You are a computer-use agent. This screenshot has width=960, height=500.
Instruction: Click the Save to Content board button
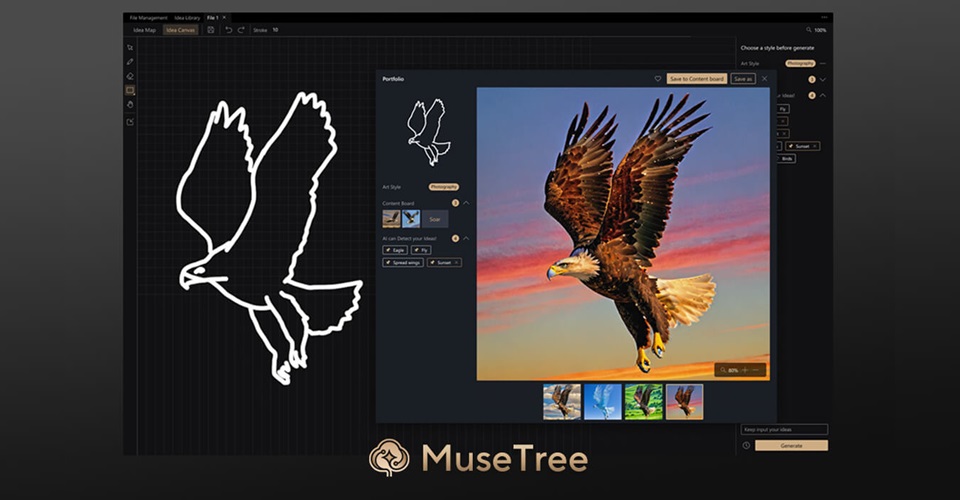click(696, 78)
